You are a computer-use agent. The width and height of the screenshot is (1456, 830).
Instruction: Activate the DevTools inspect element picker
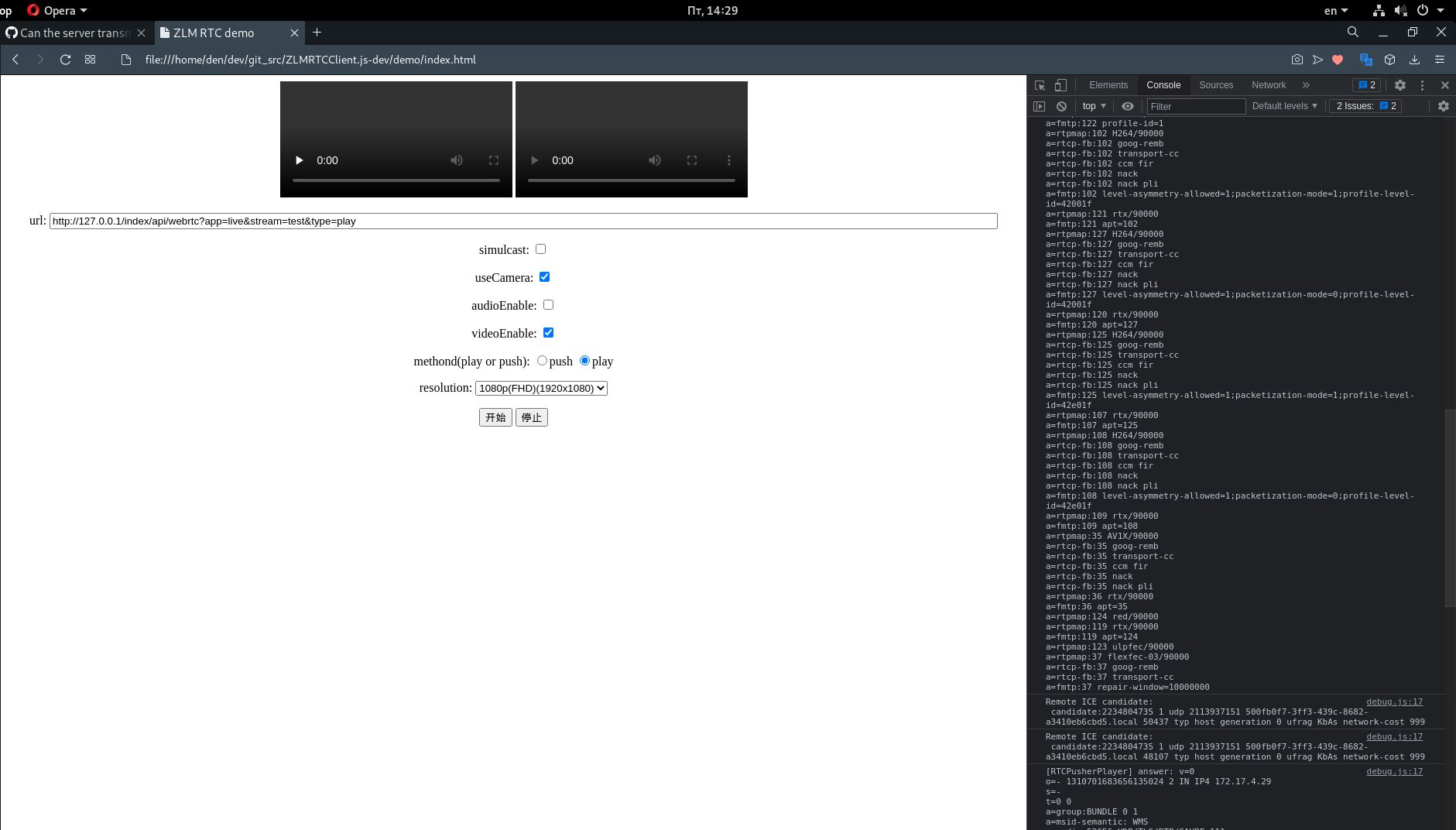tap(1040, 85)
